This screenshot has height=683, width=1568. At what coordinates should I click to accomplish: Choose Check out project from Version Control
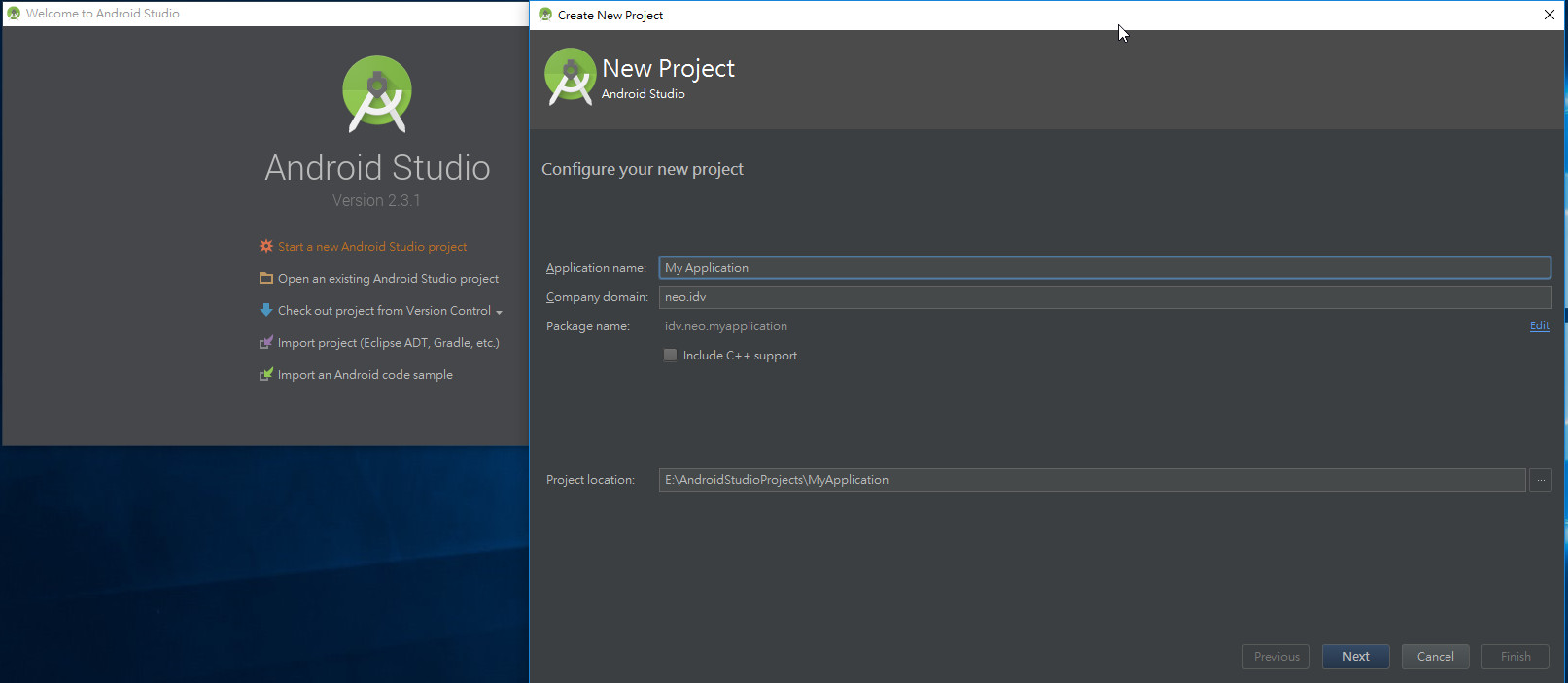click(384, 310)
